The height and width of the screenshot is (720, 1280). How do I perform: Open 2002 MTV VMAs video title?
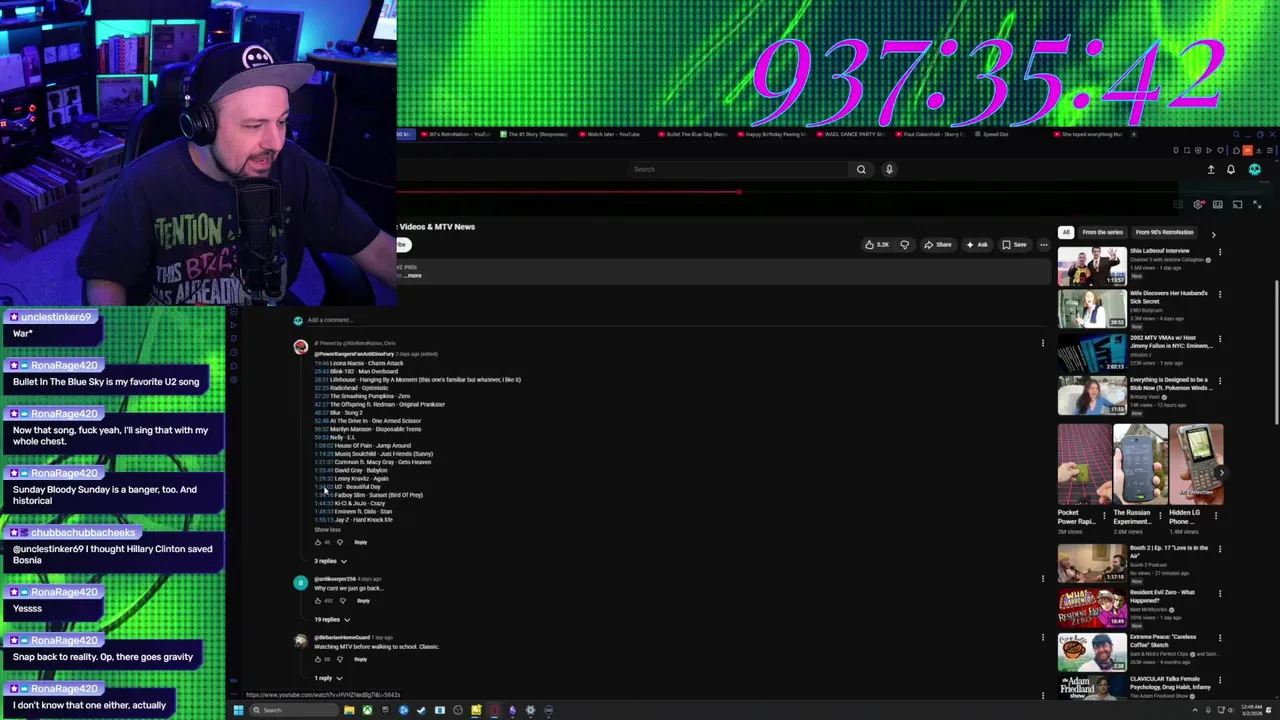(1171, 342)
